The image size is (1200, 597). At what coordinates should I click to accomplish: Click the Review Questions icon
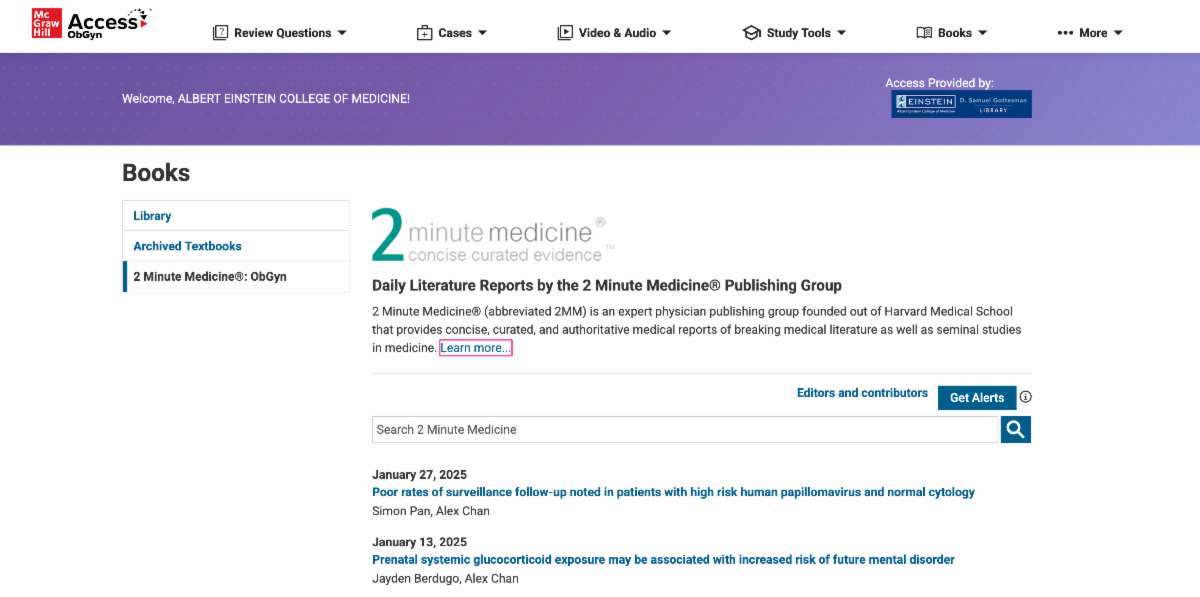(220, 33)
